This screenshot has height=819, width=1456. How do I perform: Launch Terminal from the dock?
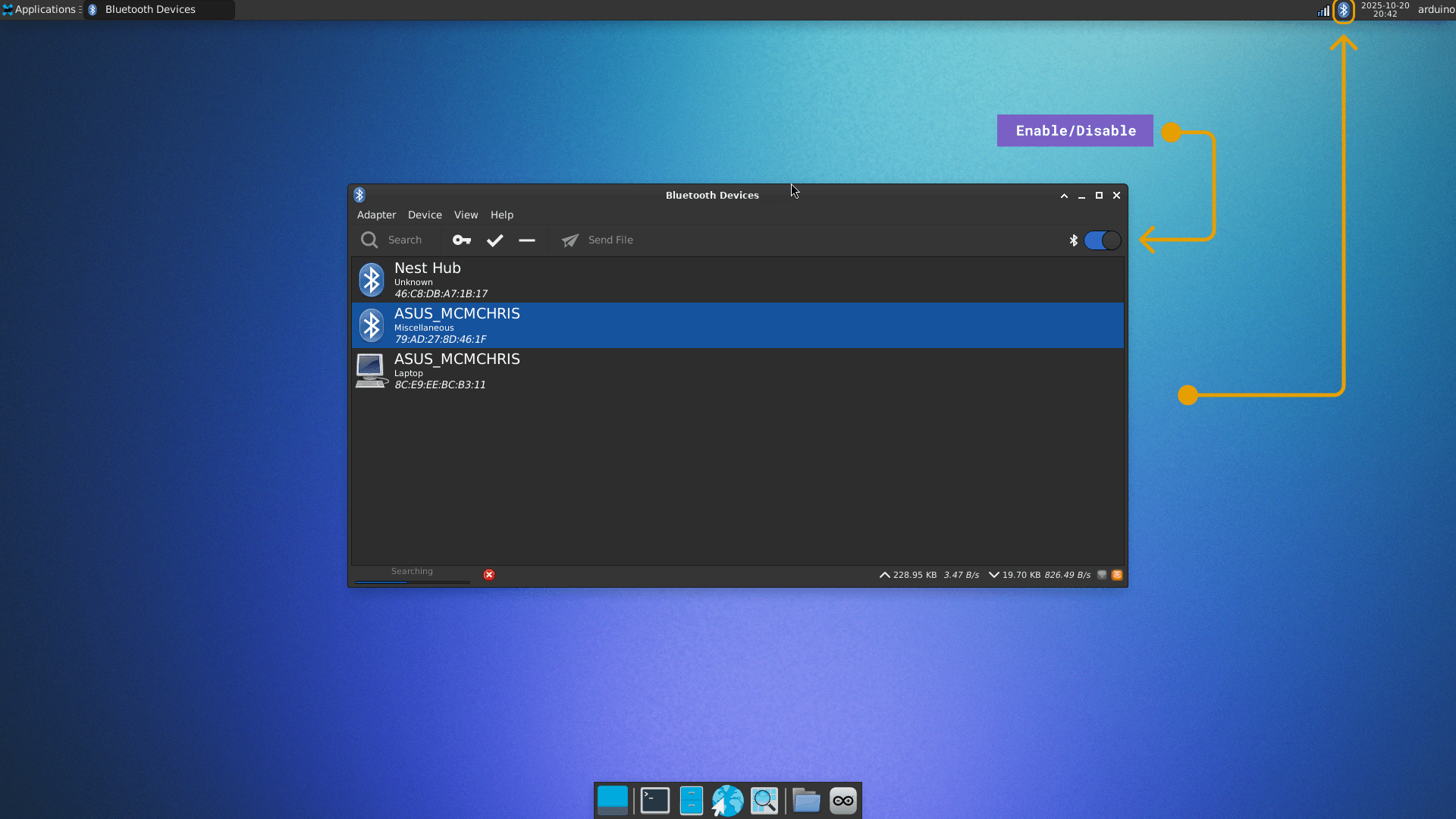[655, 801]
